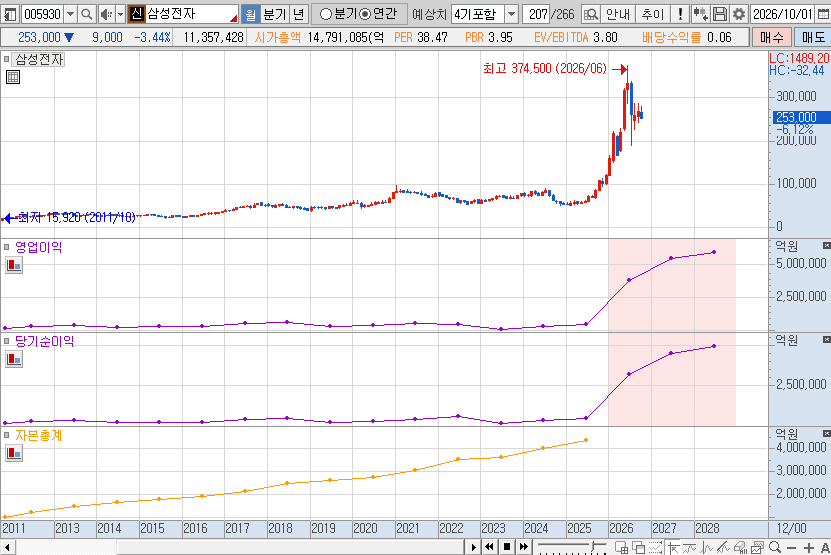The image size is (831, 555).
Task: Click the horizontal scrollbar left arrow
Action: coord(6,547)
